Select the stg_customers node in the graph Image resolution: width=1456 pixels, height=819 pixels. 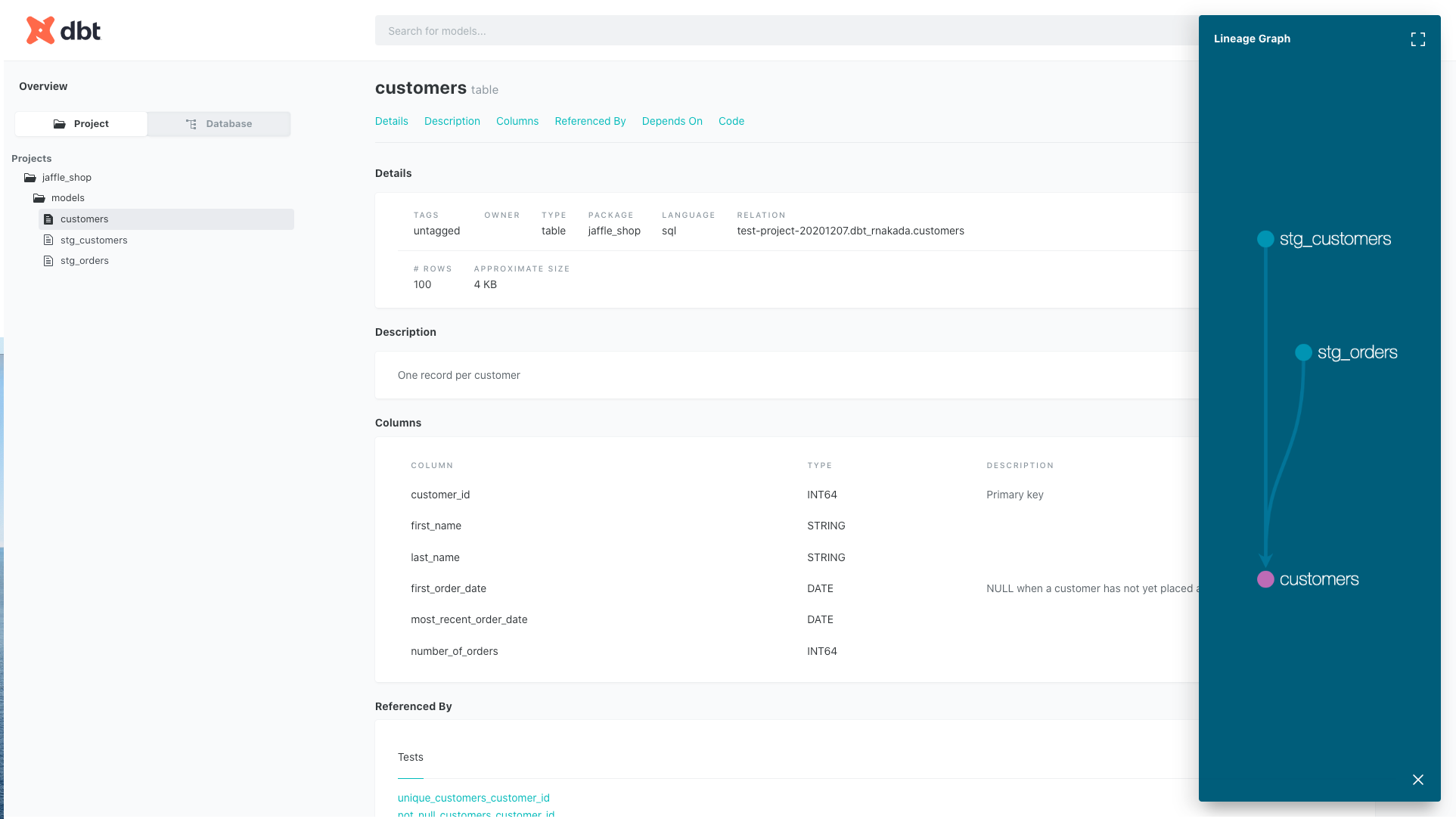[x=1265, y=239]
